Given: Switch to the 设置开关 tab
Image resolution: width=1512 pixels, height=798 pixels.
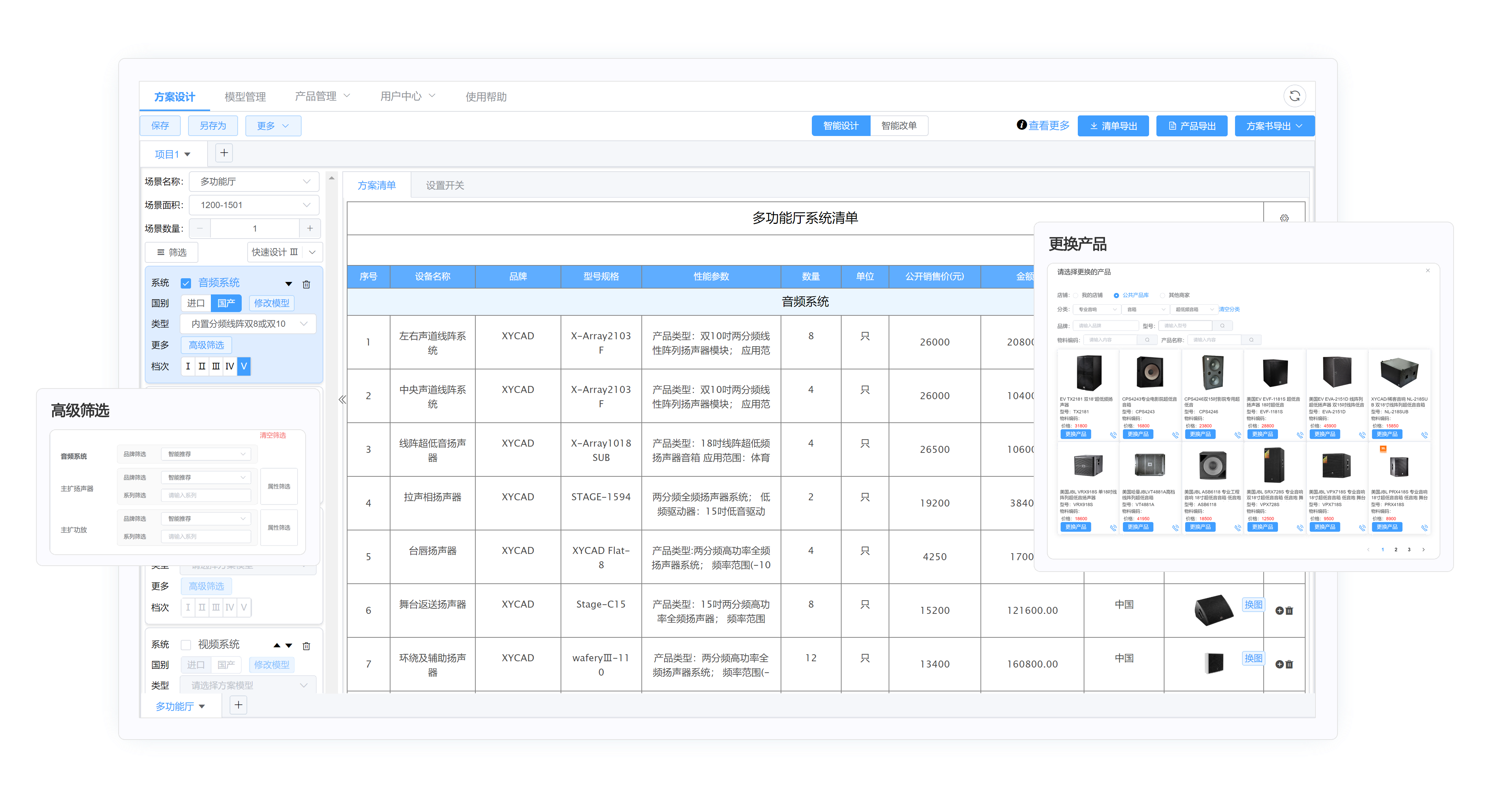Looking at the screenshot, I should pyautogui.click(x=445, y=186).
